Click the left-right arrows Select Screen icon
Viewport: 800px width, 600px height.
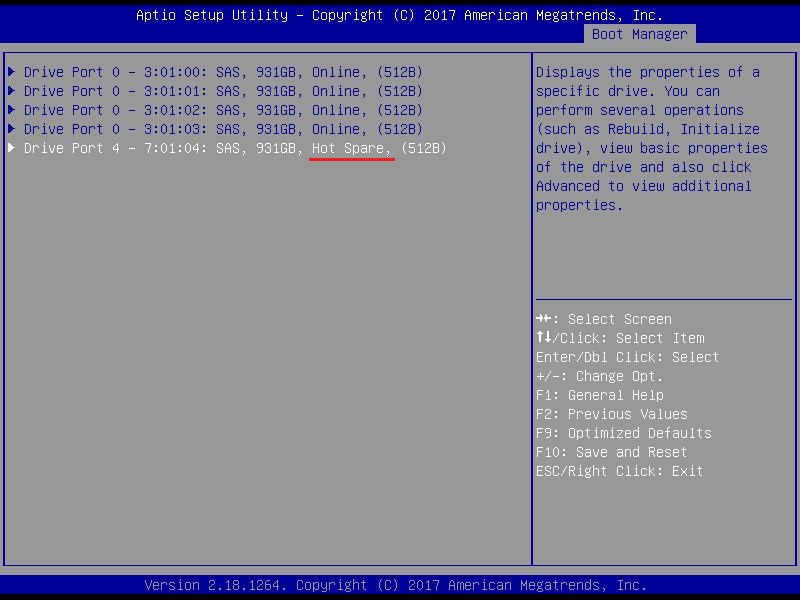click(x=543, y=319)
